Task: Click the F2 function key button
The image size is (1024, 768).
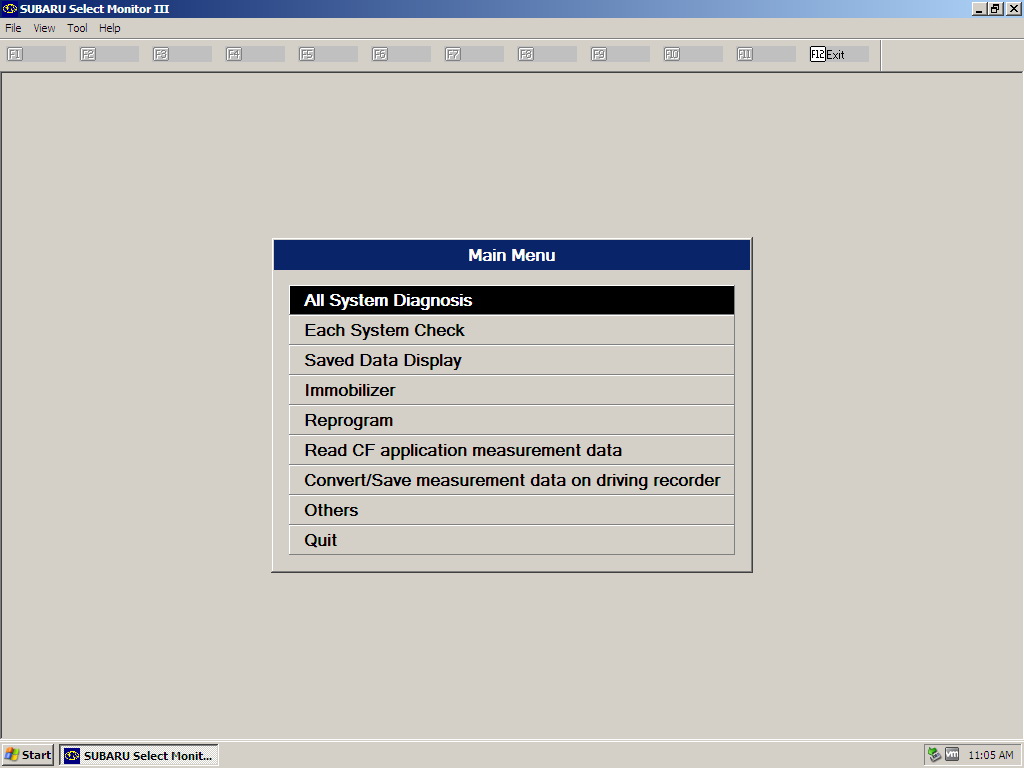Action: 109,54
